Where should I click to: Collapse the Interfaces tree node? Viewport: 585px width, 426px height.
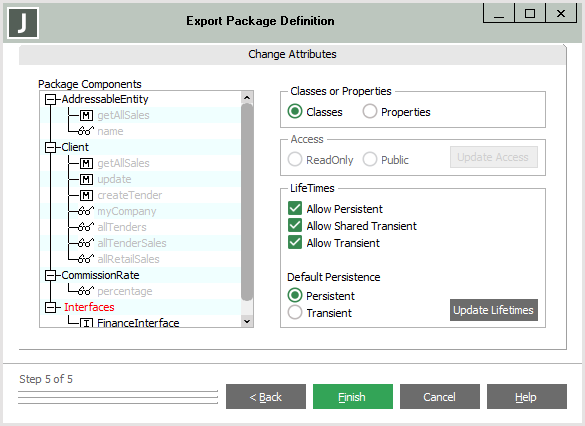click(50, 307)
